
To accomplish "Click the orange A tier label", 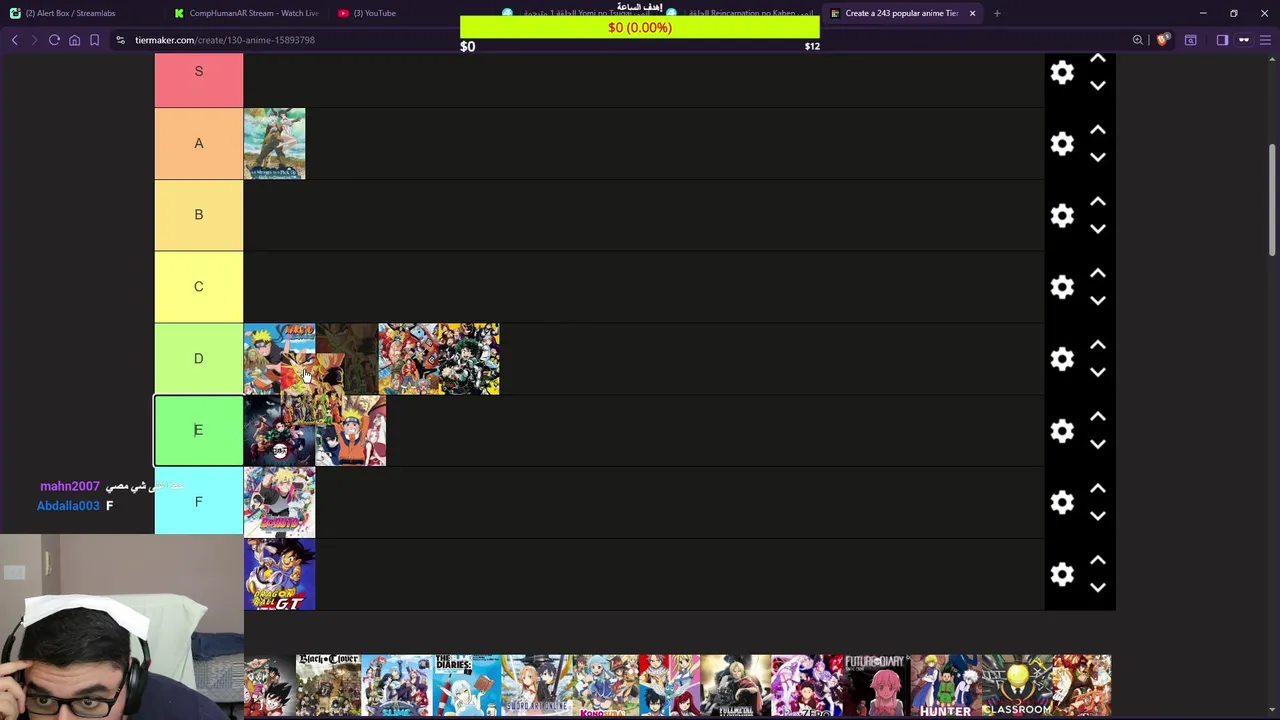I will click(199, 143).
